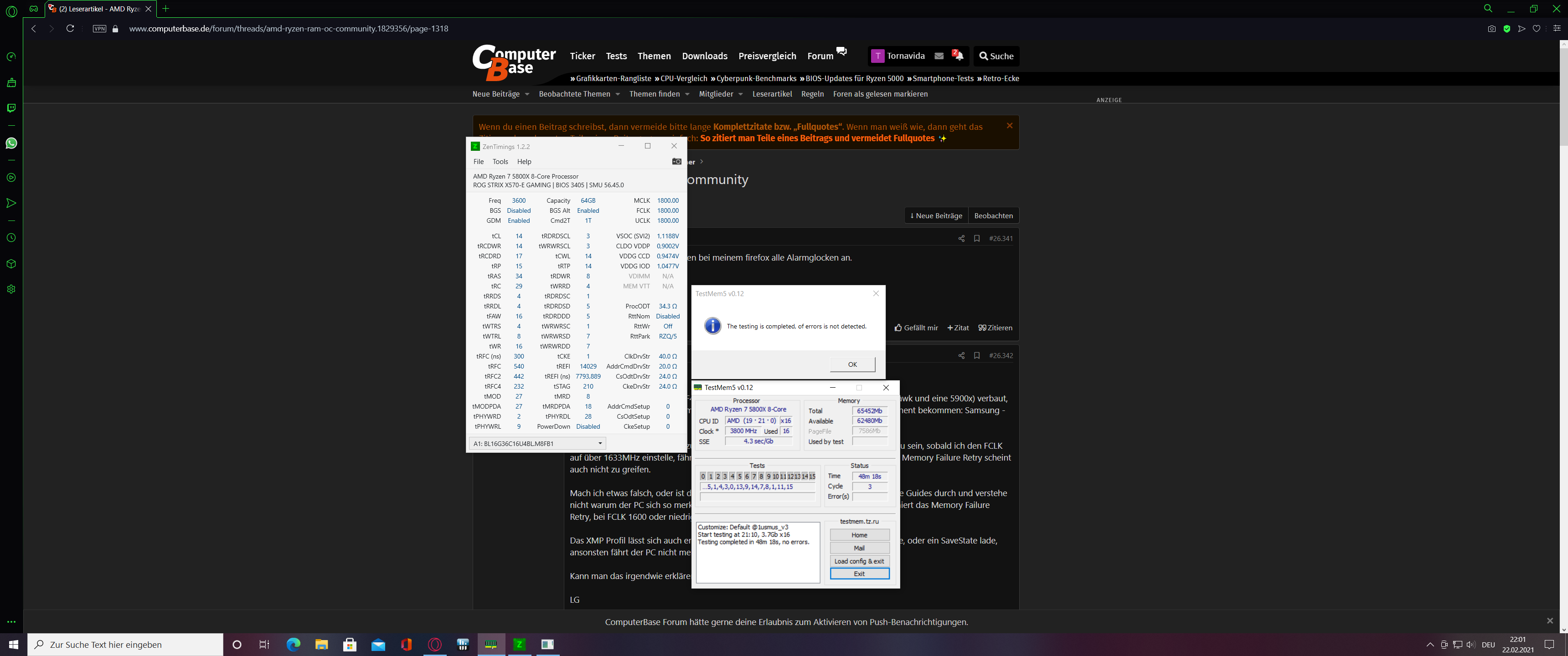Open Opera settings gear in sidebar
The width and height of the screenshot is (1568, 656).
pos(11,289)
